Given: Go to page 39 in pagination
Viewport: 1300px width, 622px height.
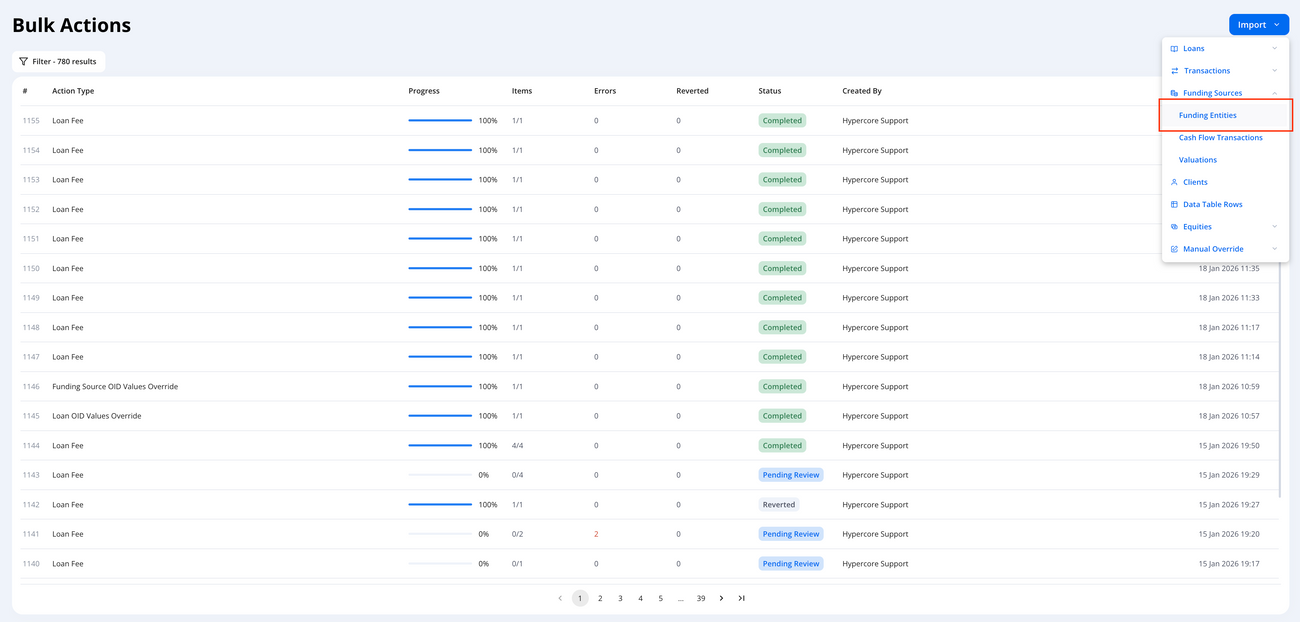Looking at the screenshot, I should point(701,598).
